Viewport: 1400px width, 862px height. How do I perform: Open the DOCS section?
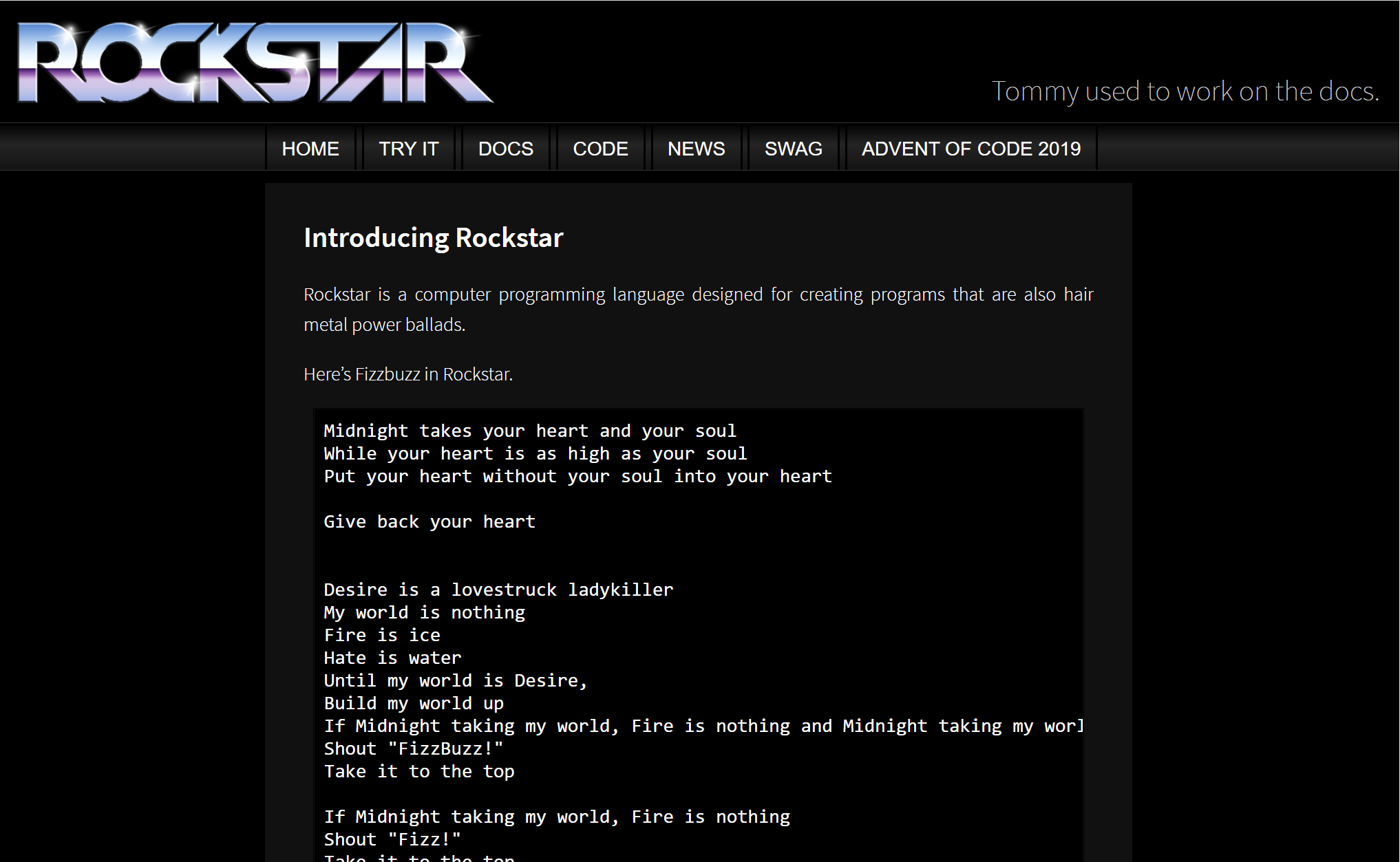click(x=505, y=149)
